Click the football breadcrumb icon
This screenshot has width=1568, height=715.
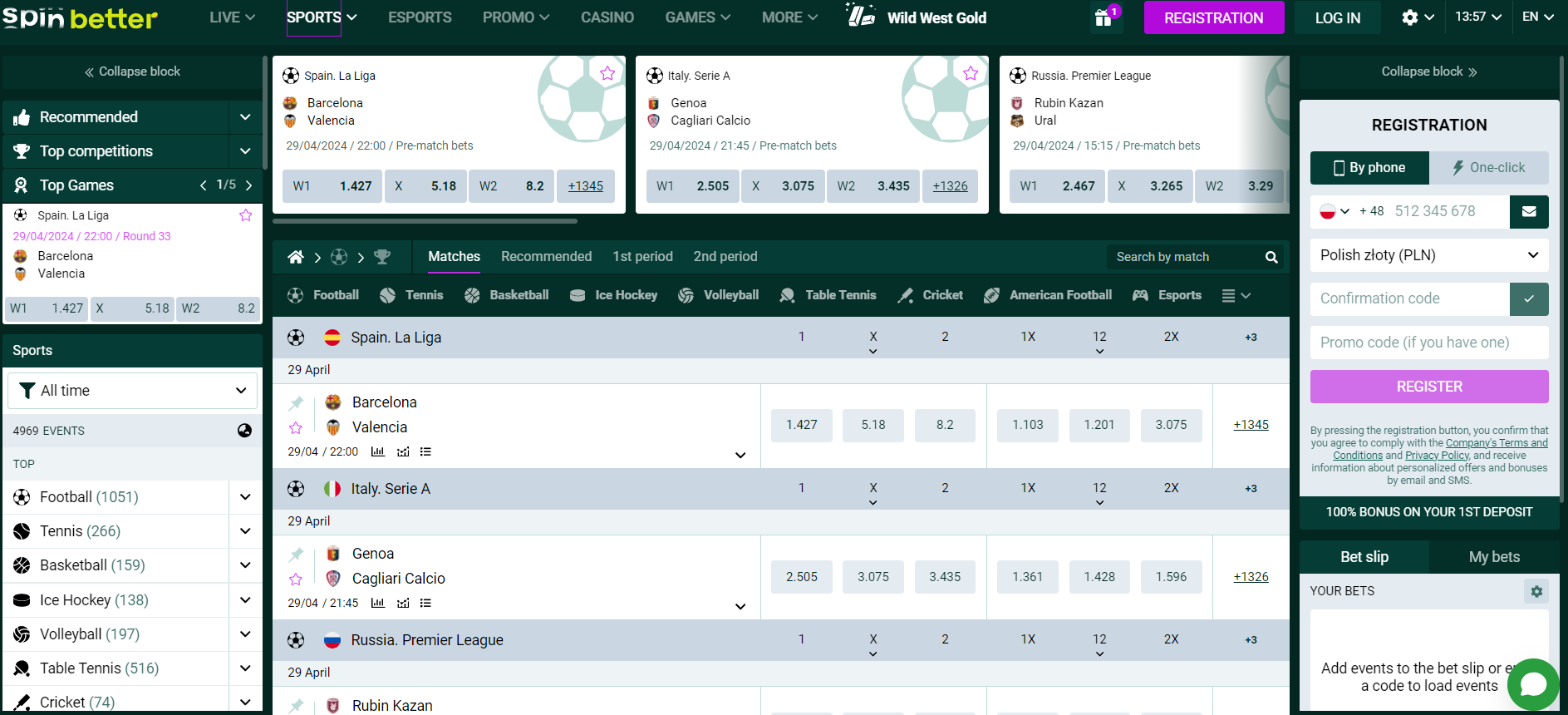click(339, 257)
